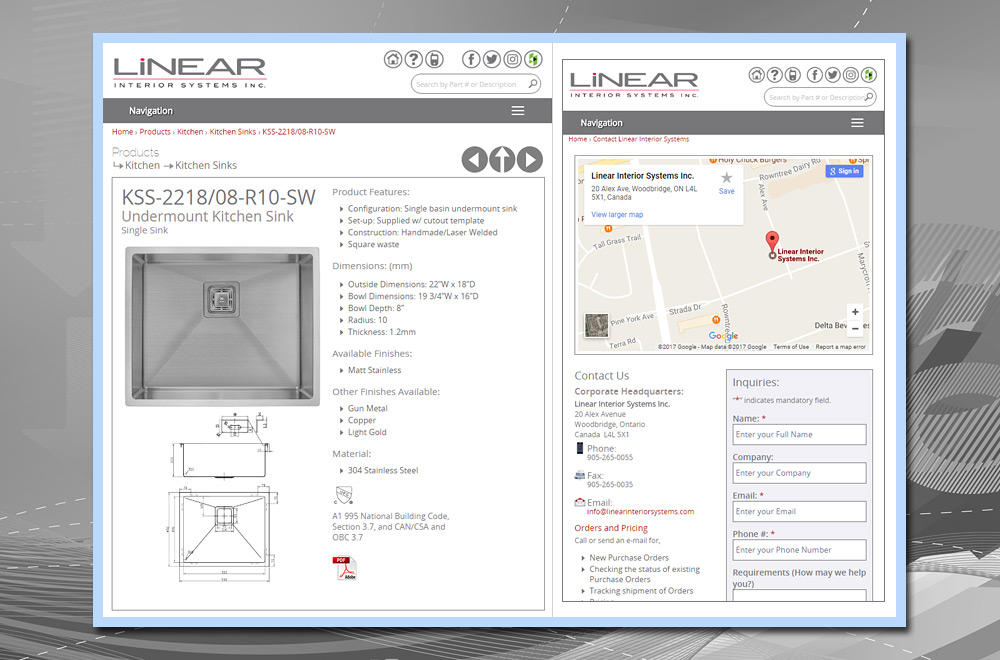
Task: Open the green Houzz icon on the contact page
Action: pos(869,75)
